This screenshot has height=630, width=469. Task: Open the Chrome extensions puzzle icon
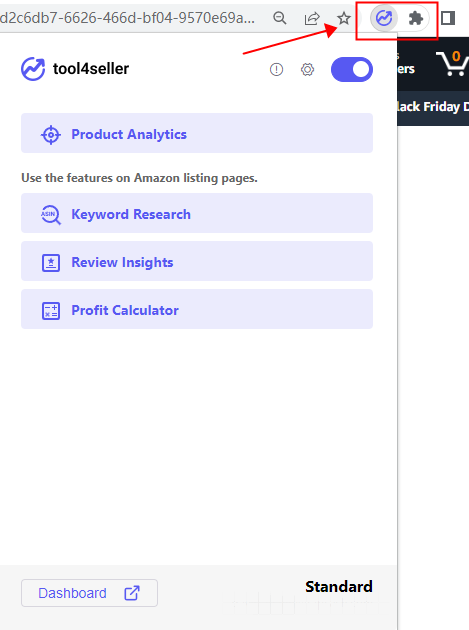(x=416, y=18)
